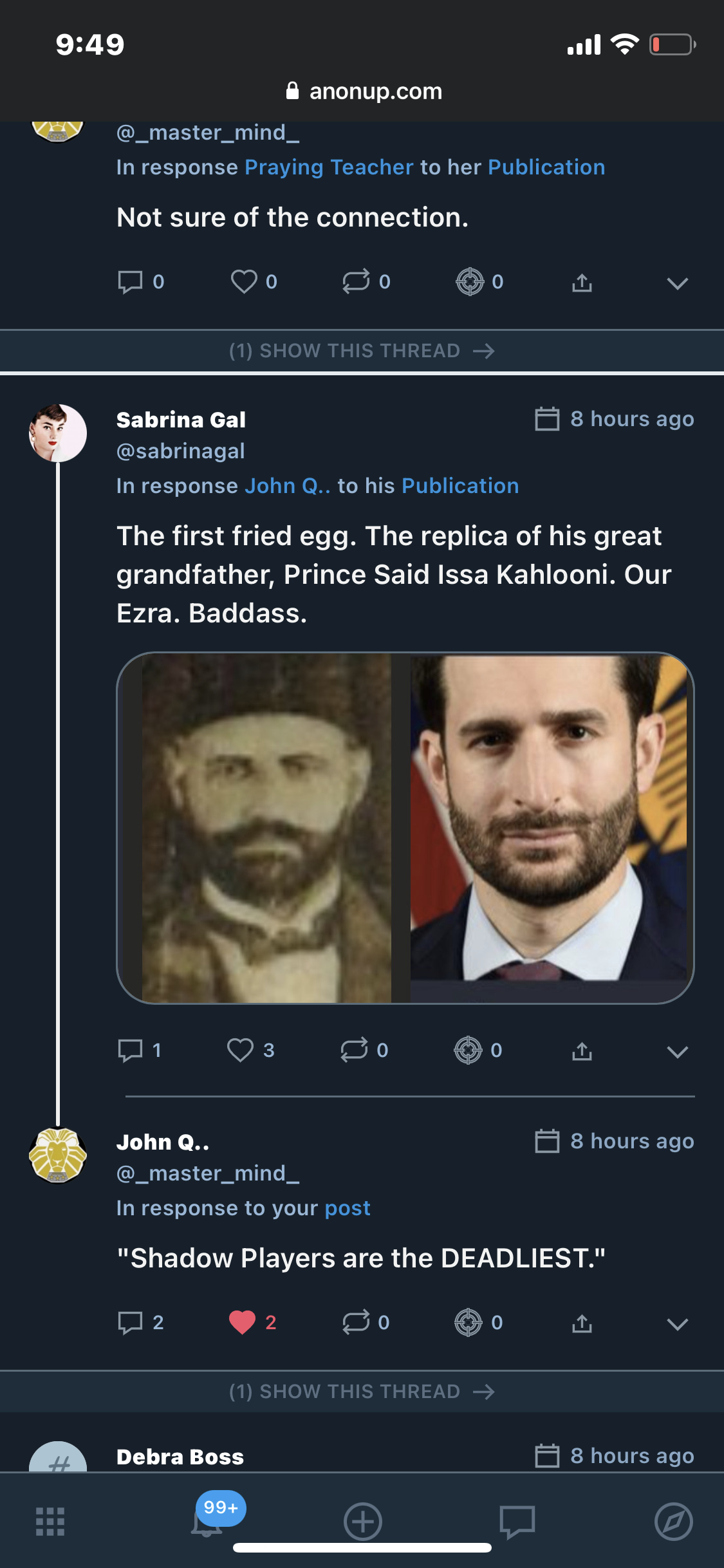Open the explore compass in bottom bar

pyautogui.click(x=673, y=1522)
